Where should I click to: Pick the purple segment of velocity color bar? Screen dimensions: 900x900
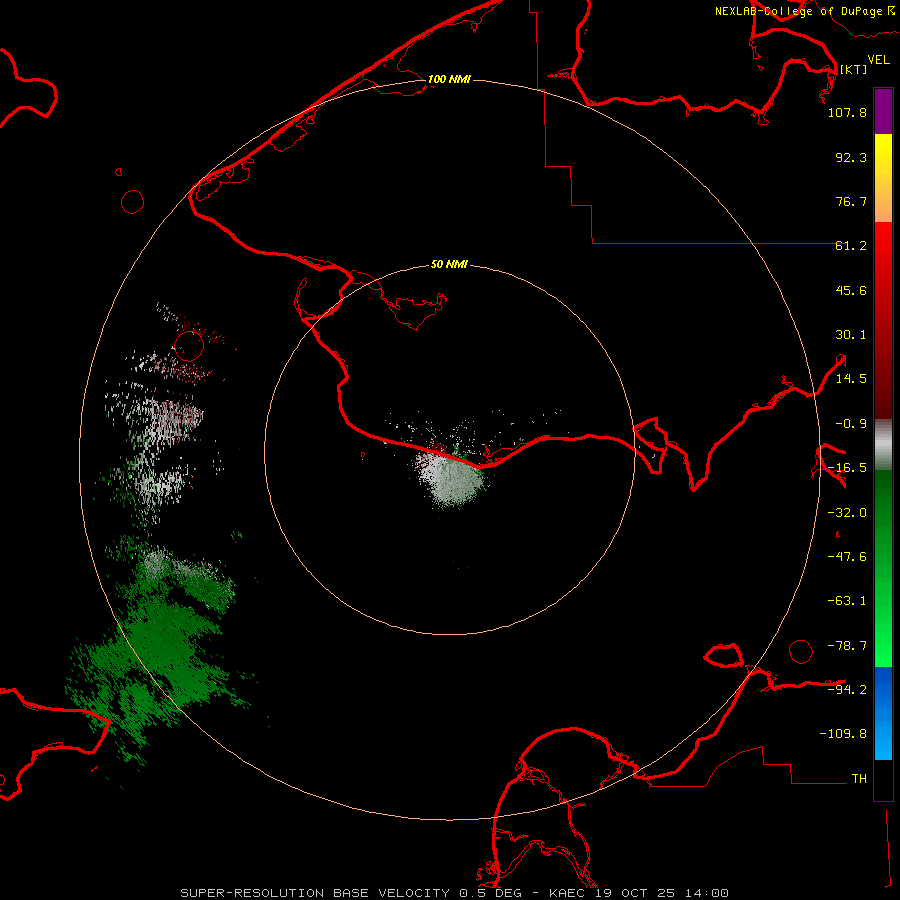click(883, 111)
